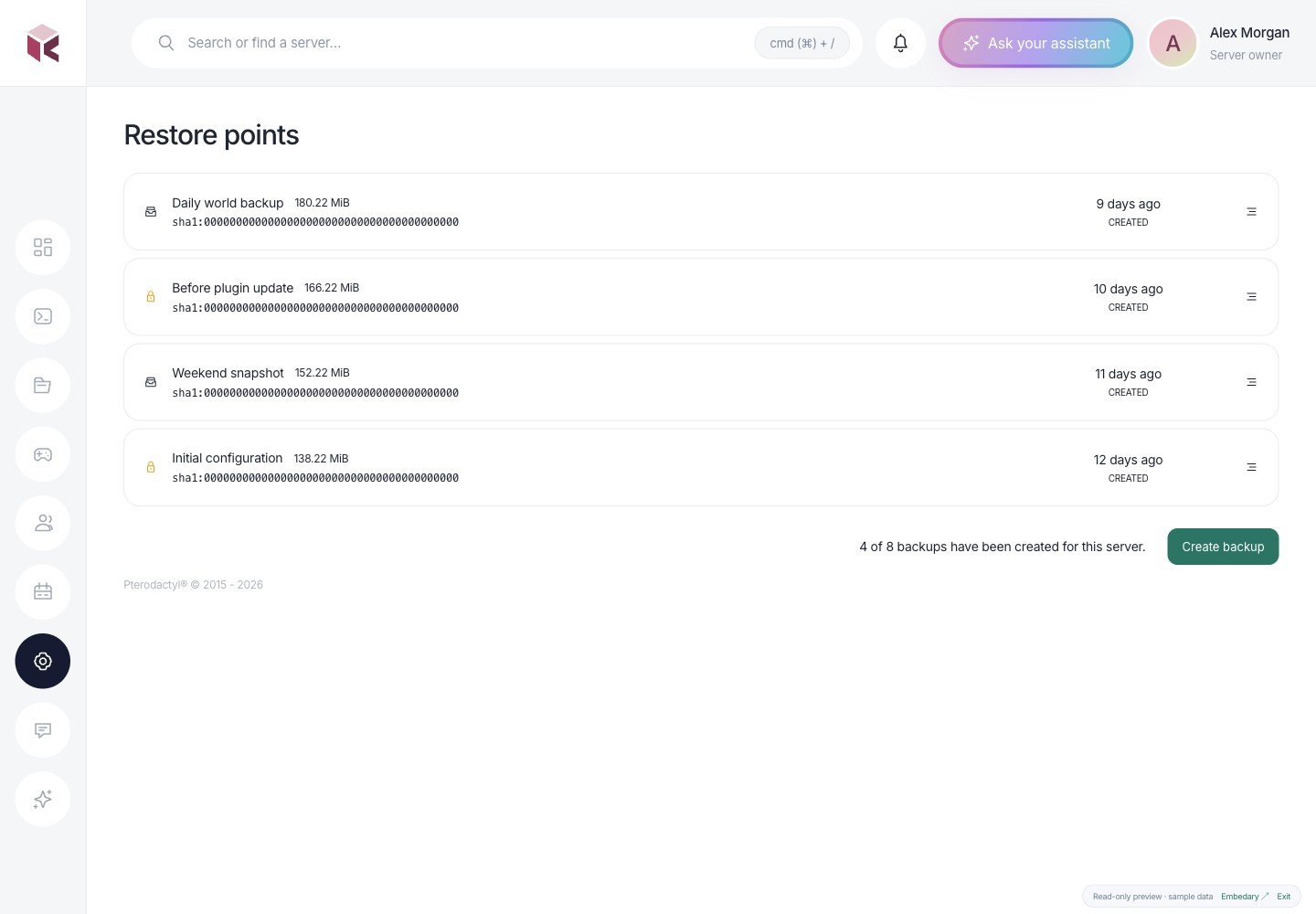Click the sha1 checksum under Weekend snapshot
The width and height of the screenshot is (1316, 914).
pos(315,393)
